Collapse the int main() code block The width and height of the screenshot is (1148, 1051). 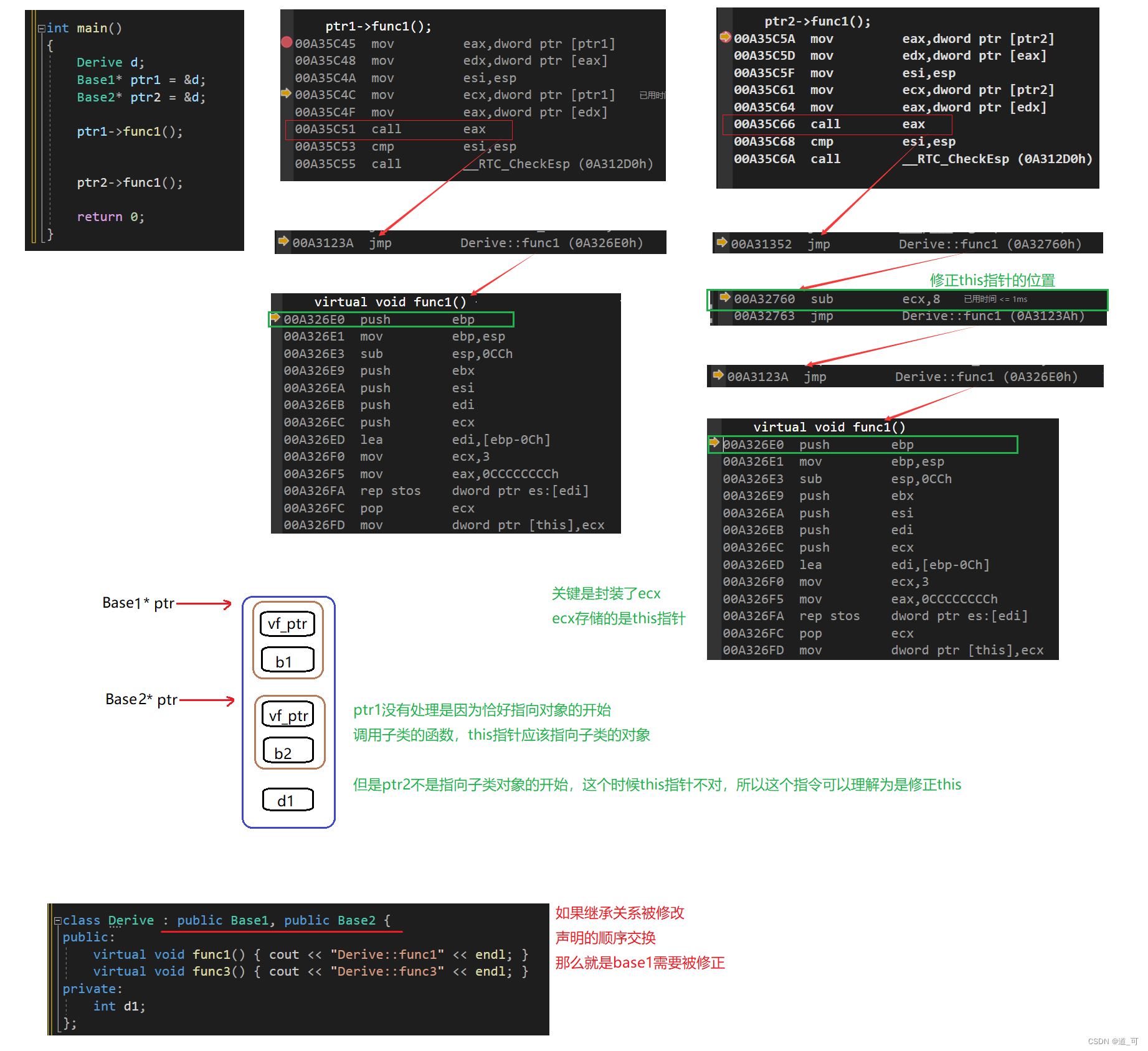41,28
